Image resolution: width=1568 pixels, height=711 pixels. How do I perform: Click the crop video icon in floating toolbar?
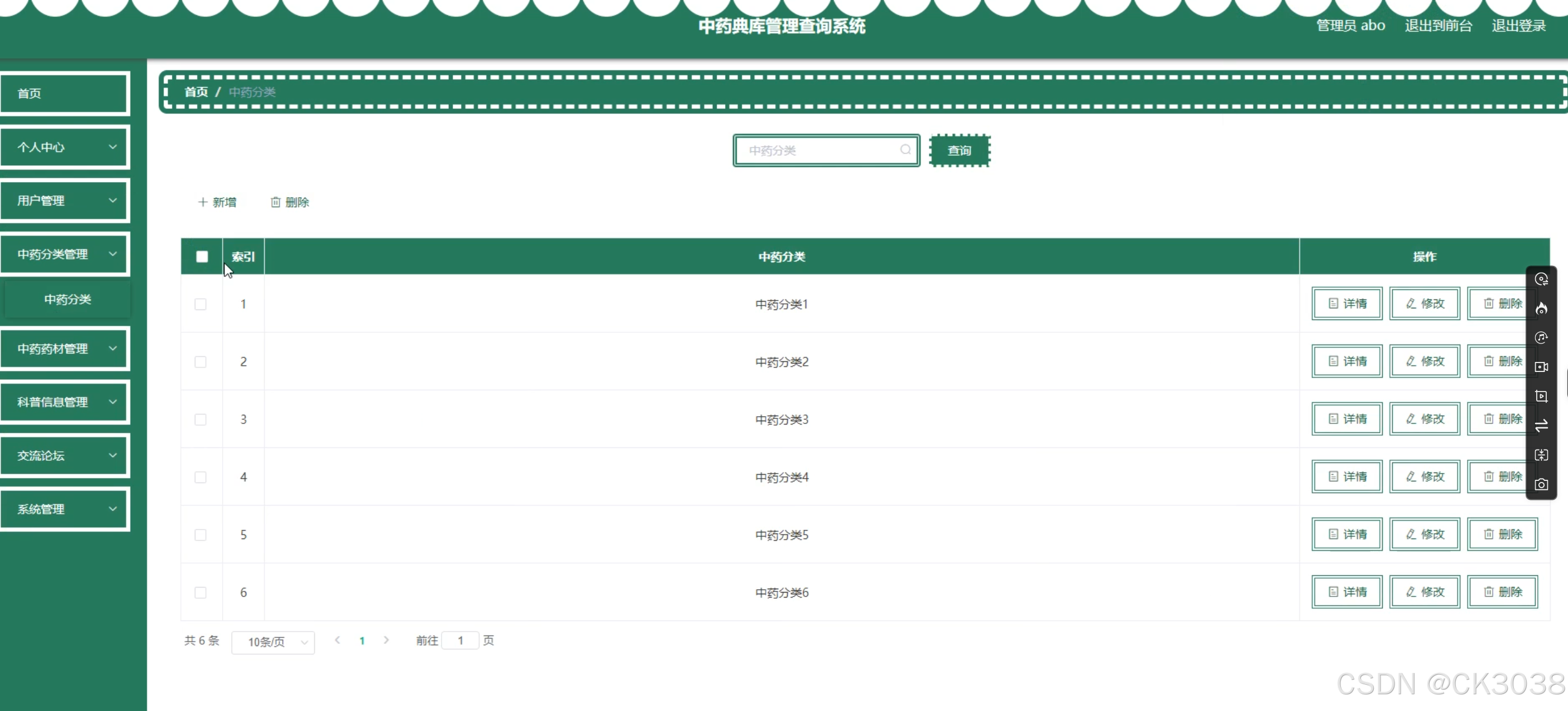tap(1541, 396)
